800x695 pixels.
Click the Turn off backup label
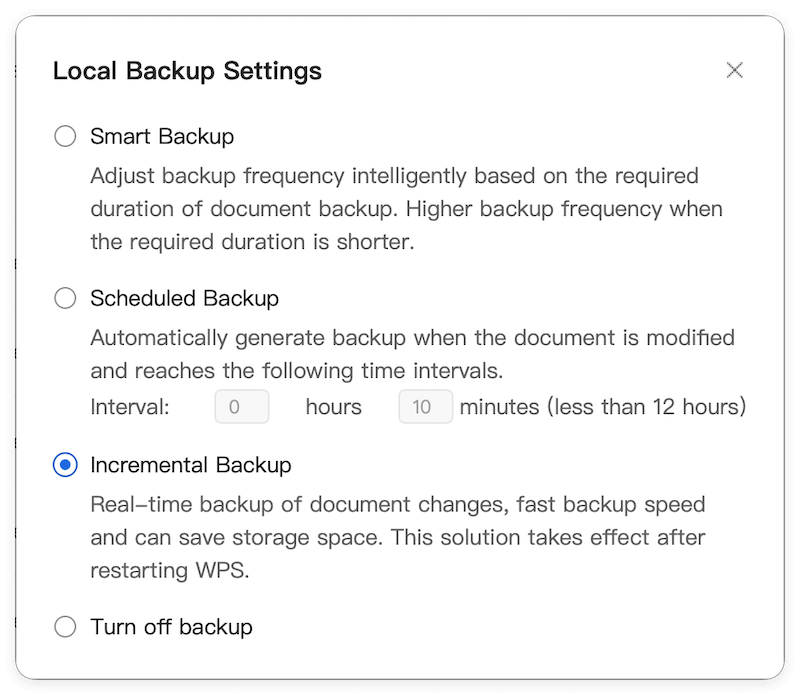170,627
